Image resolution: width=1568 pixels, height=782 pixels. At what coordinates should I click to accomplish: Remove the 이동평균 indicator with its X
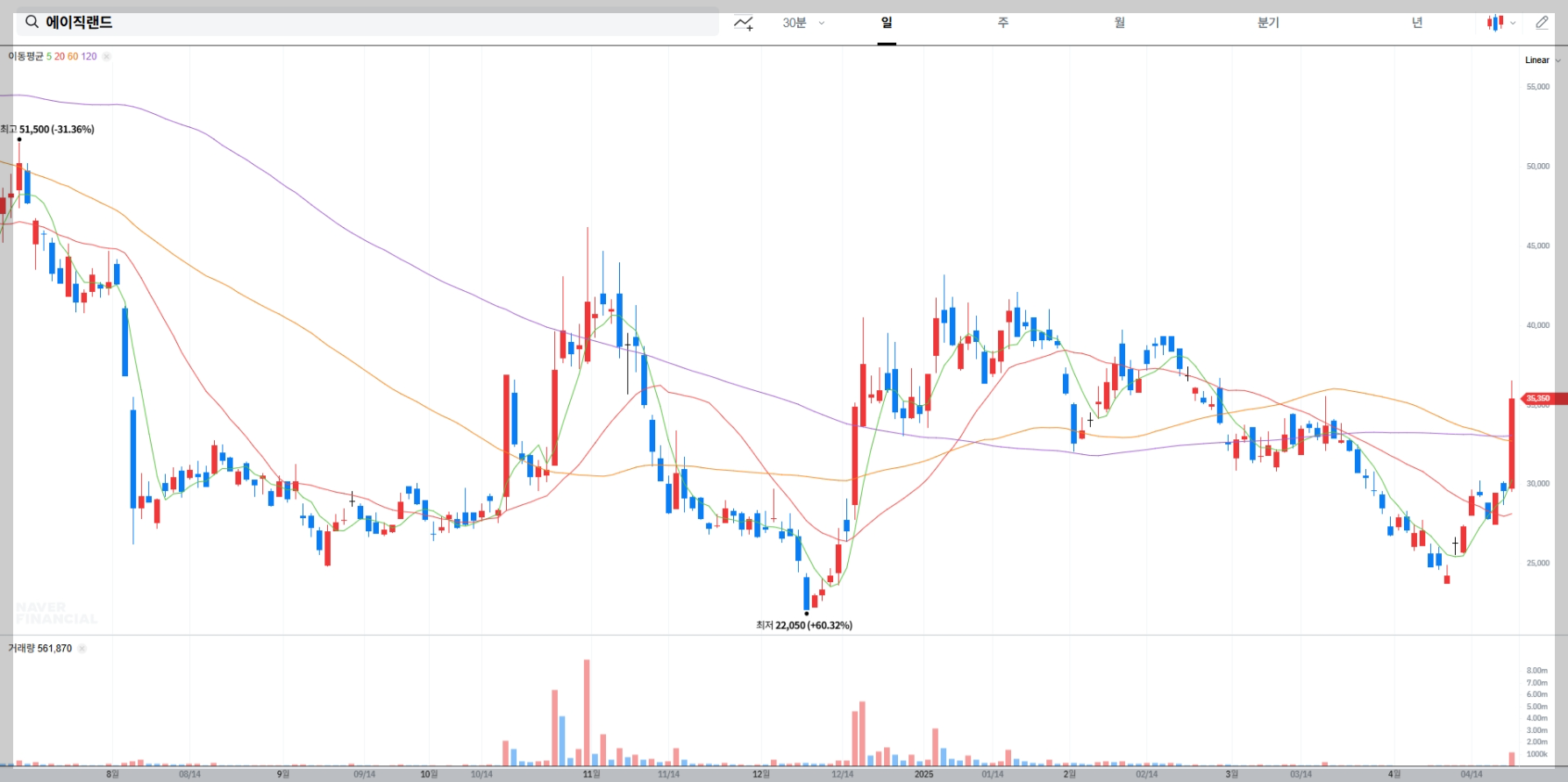[106, 56]
